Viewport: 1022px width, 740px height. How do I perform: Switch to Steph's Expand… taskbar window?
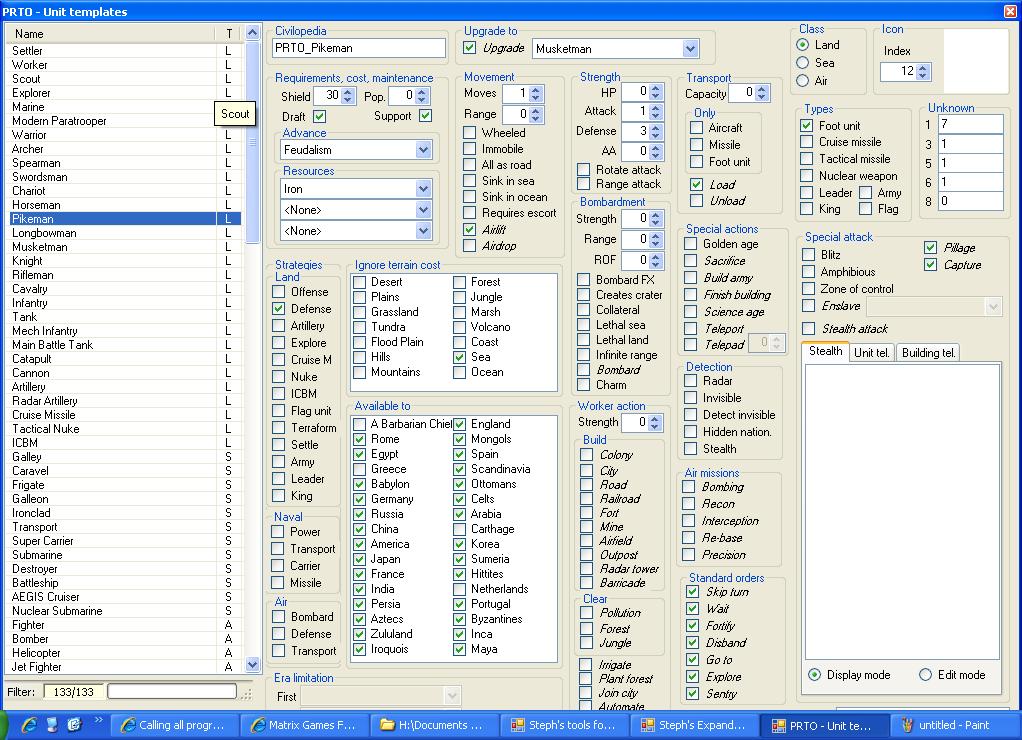[x=694, y=725]
